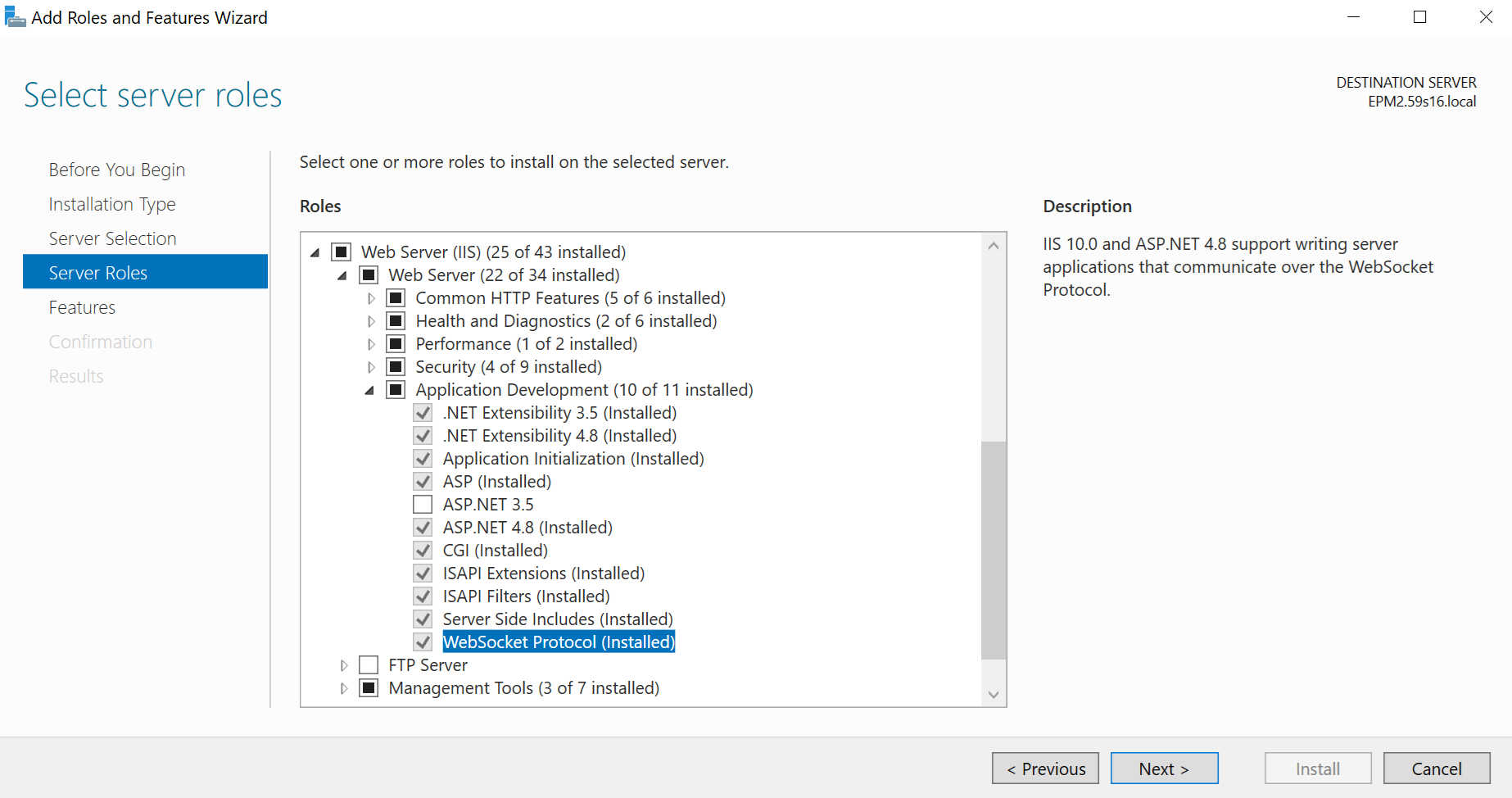Click the Roles list scrollbar thumb
This screenshot has height=798, width=1512.
(x=994, y=550)
